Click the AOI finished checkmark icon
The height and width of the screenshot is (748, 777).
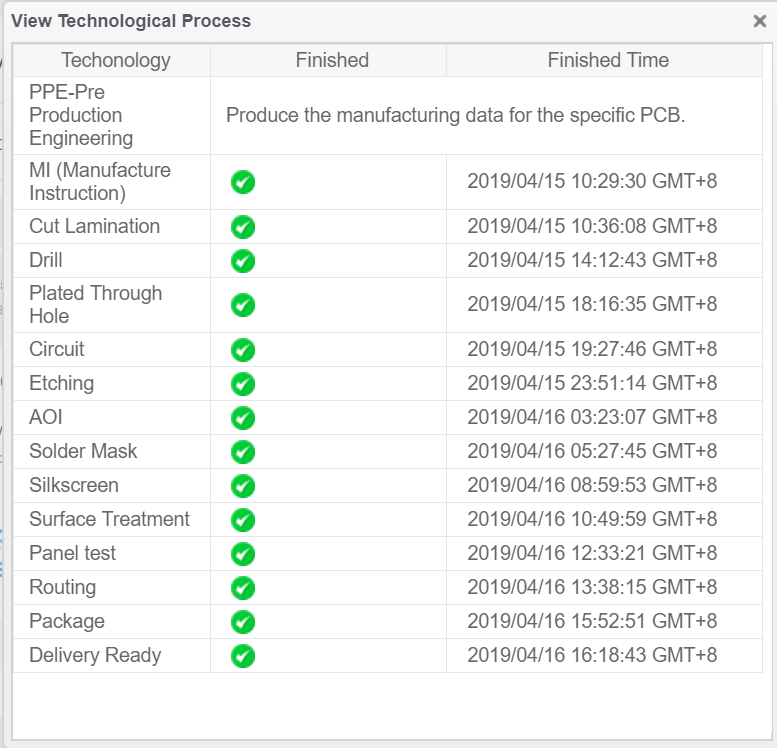pos(243,418)
